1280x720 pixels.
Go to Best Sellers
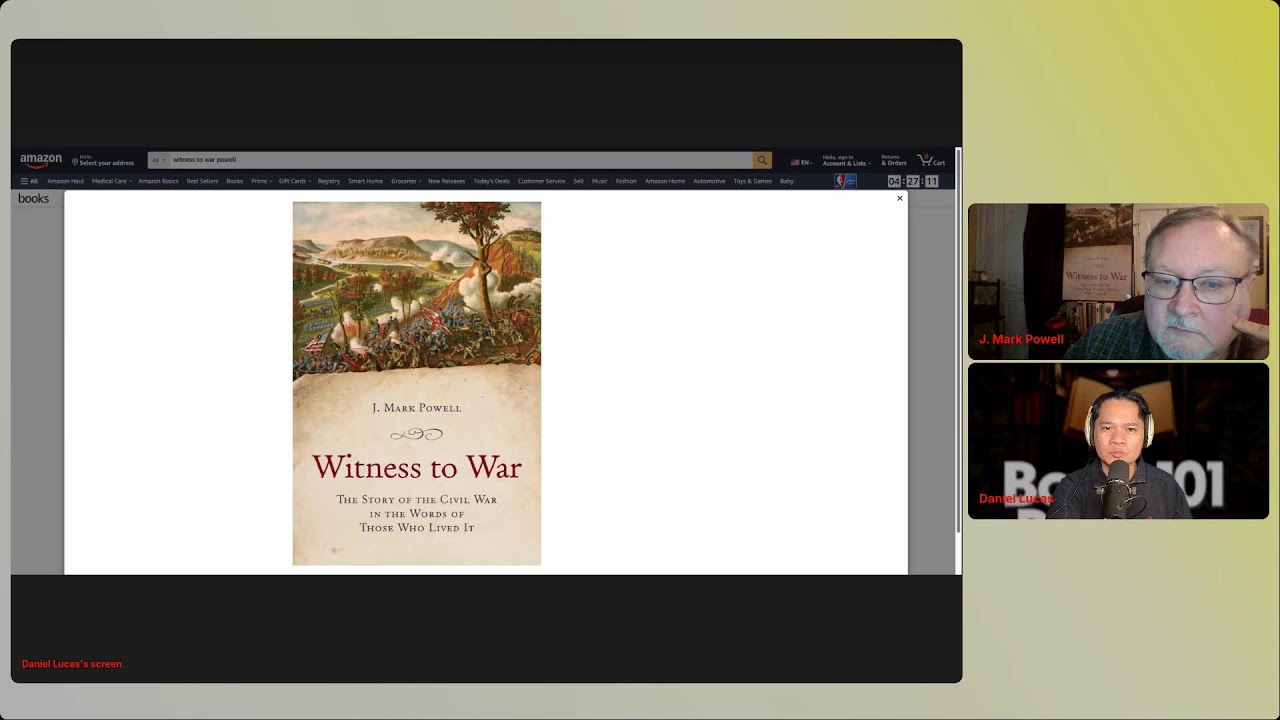pos(202,181)
